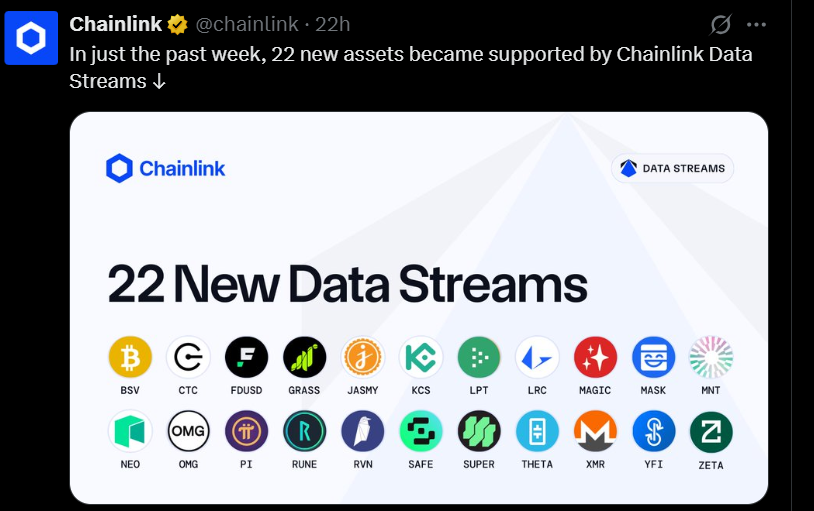Click the 22h post timestamp
Viewport: 814px width, 511px height.
333,24
